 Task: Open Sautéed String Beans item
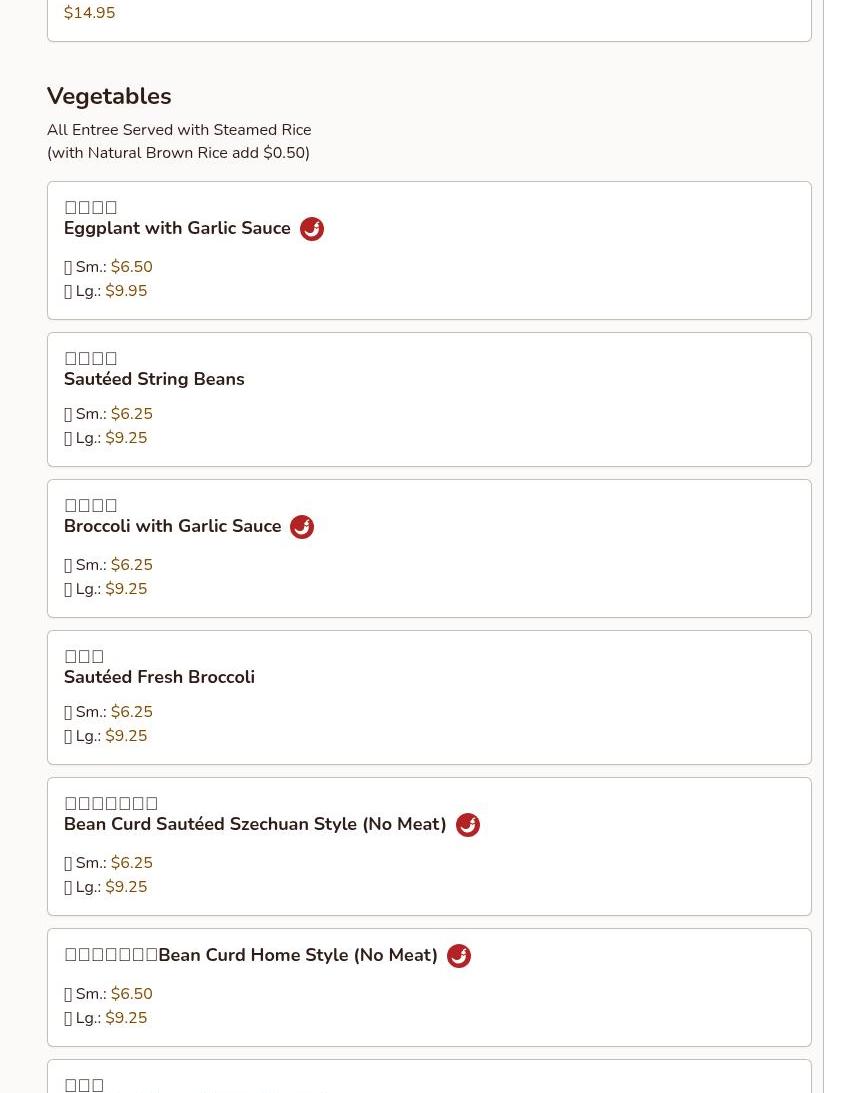tap(154, 379)
